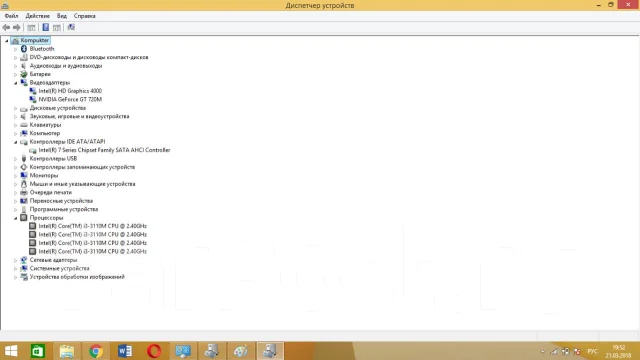Screen dimensions: 640x360
Task: Click the Контроллеры USB icon
Action: tap(24, 159)
